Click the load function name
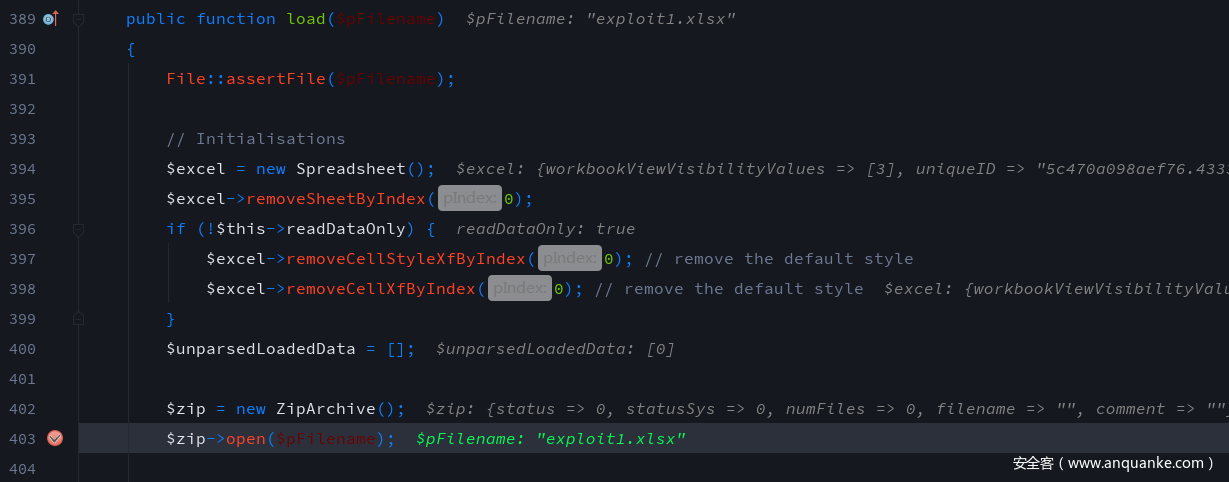The image size is (1229, 482). click(306, 19)
